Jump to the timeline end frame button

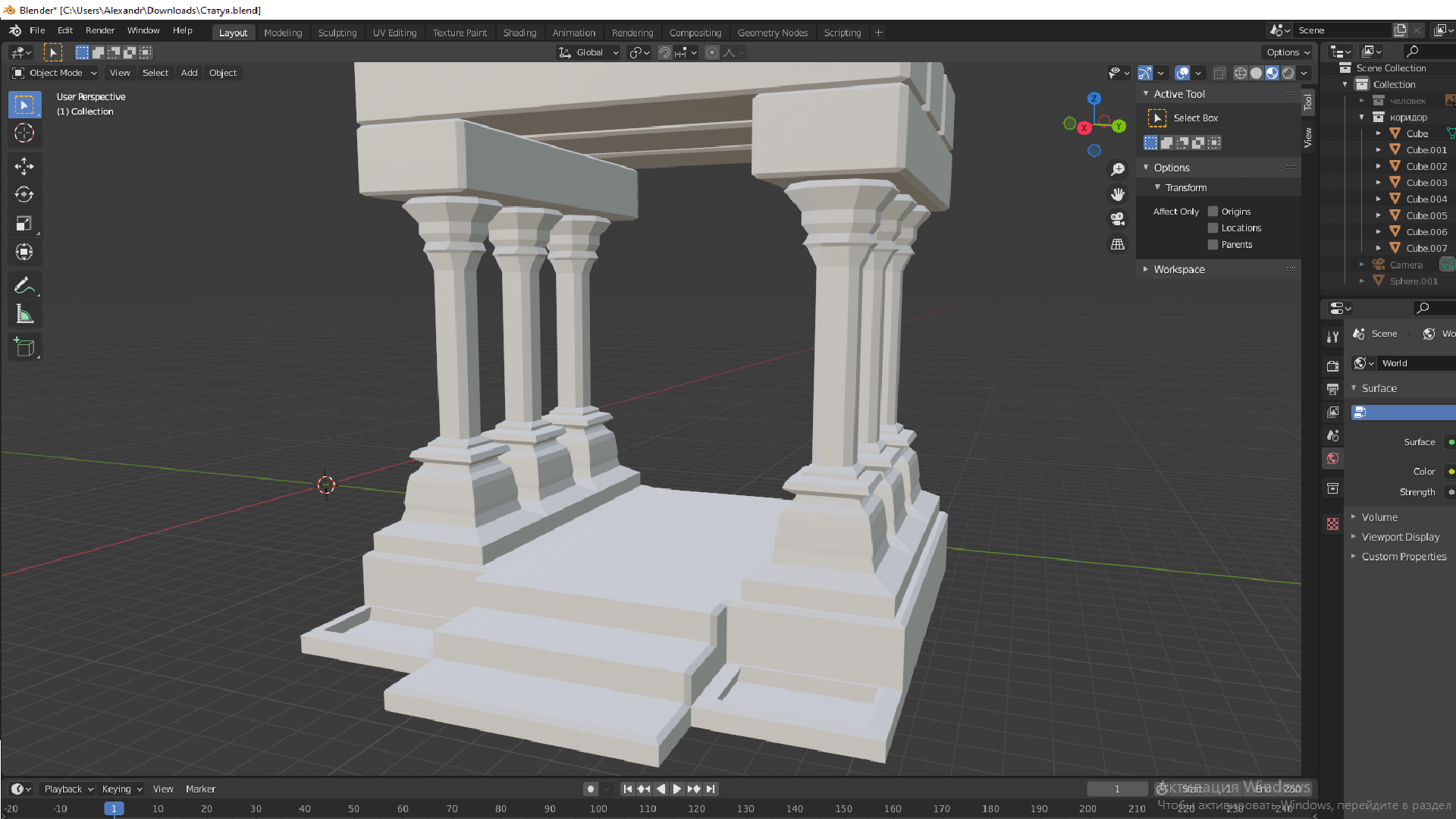point(711,789)
